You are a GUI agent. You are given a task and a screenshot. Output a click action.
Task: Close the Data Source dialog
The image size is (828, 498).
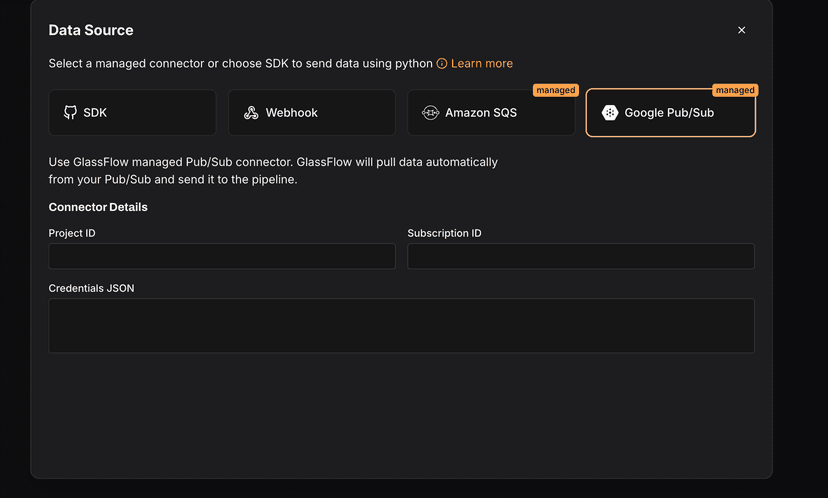click(741, 30)
